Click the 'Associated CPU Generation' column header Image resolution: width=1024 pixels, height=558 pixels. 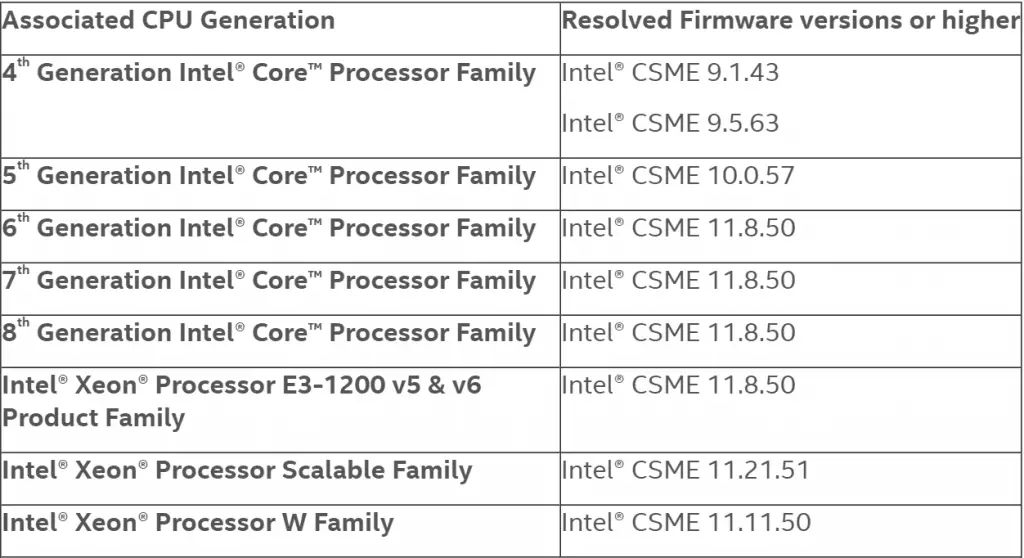point(168,20)
